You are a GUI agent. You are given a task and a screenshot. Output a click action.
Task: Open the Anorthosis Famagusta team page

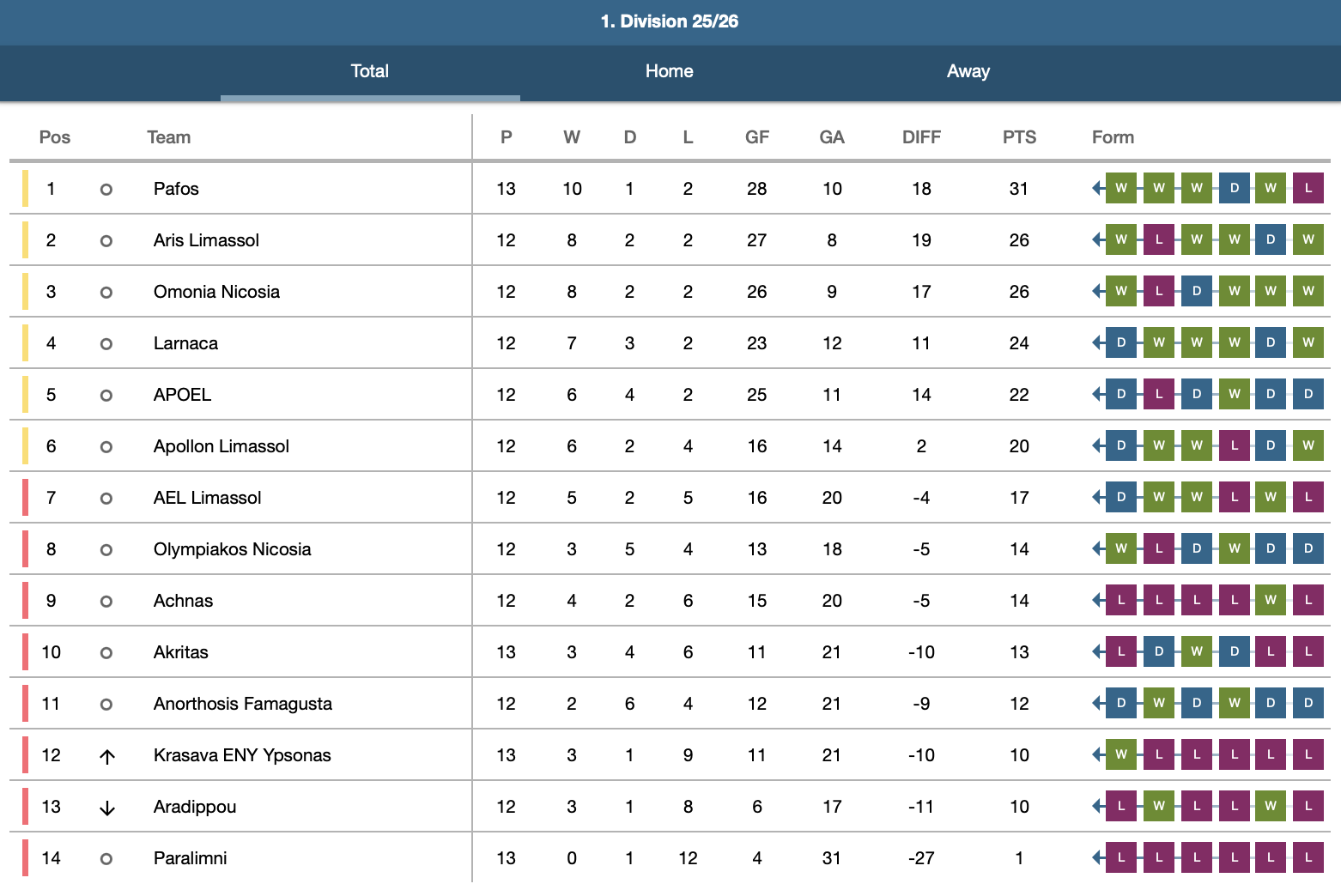(242, 704)
